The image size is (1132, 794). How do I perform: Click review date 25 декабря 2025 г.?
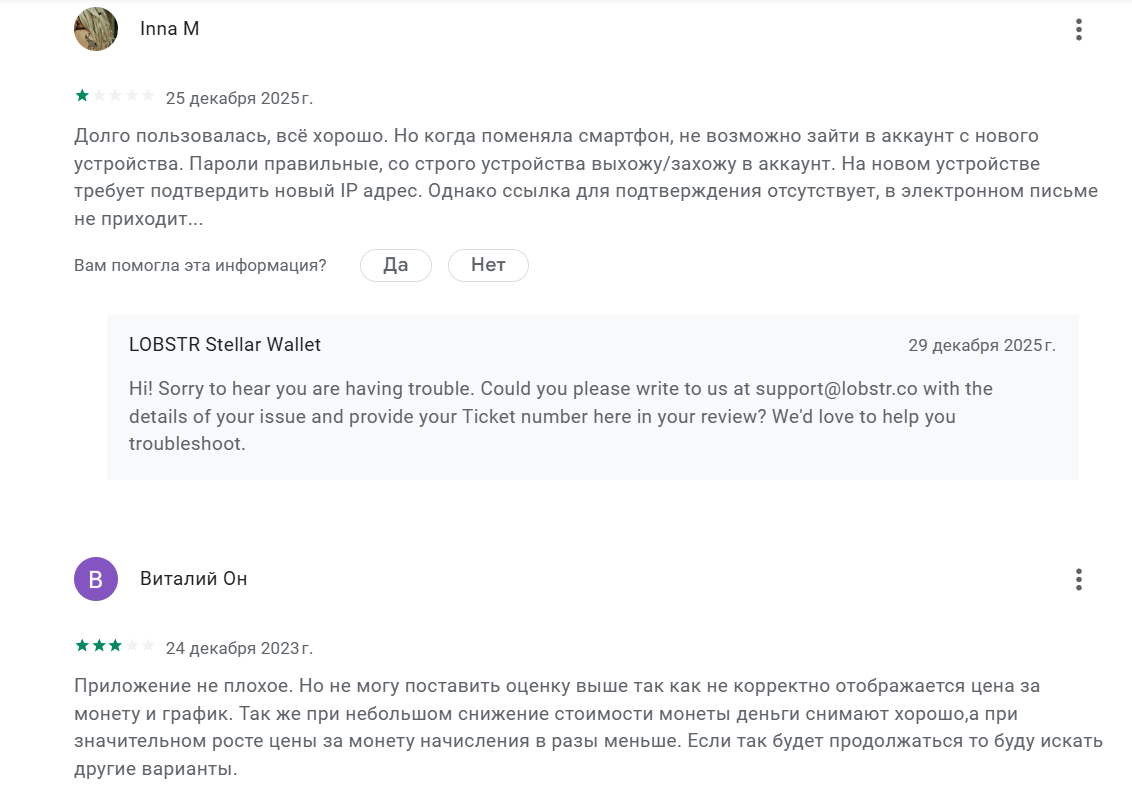pos(239,98)
